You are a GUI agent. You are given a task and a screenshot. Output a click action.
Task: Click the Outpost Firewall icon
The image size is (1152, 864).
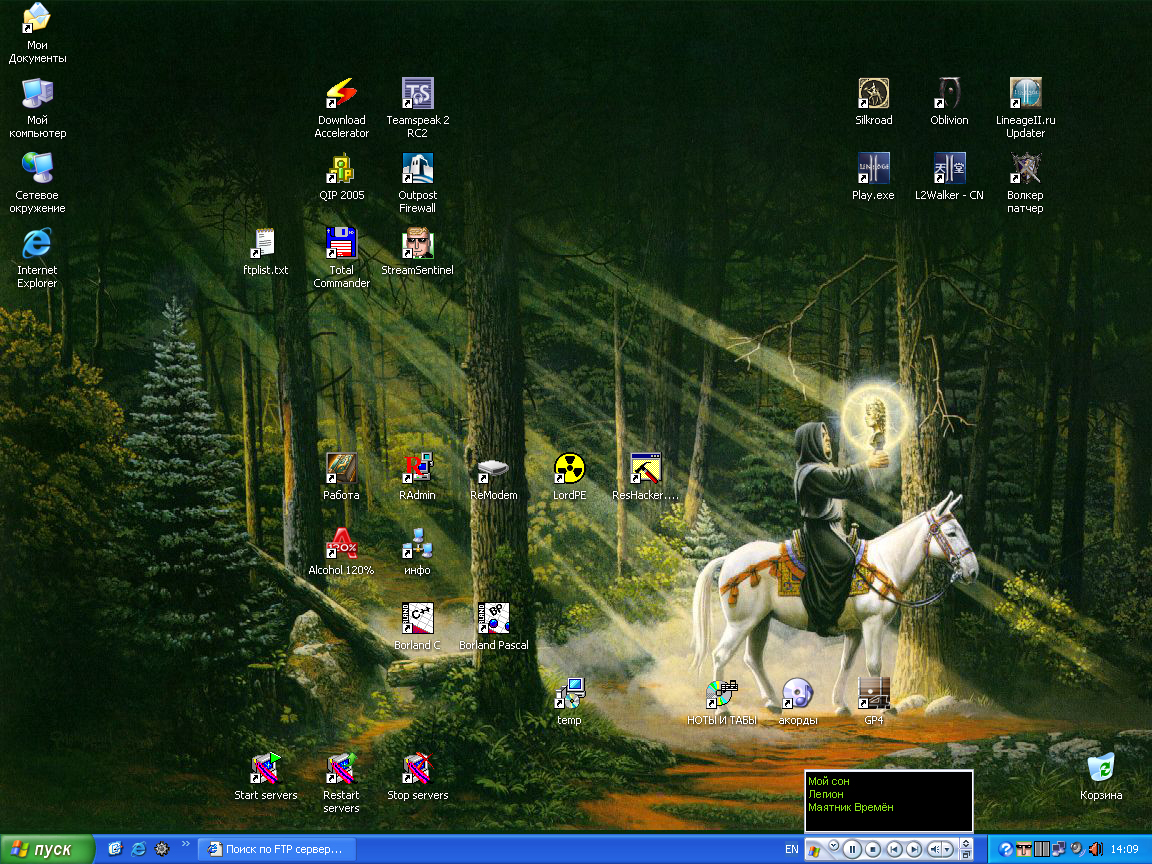tap(417, 170)
